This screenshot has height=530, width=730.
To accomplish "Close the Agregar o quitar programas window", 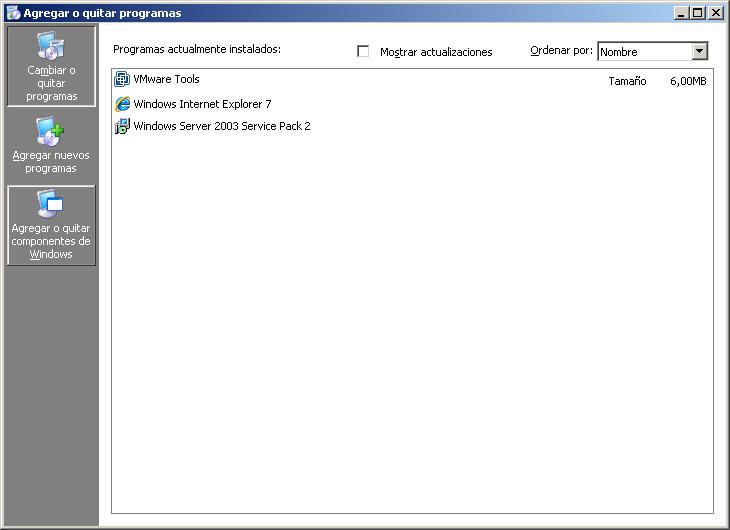I will [715, 13].
